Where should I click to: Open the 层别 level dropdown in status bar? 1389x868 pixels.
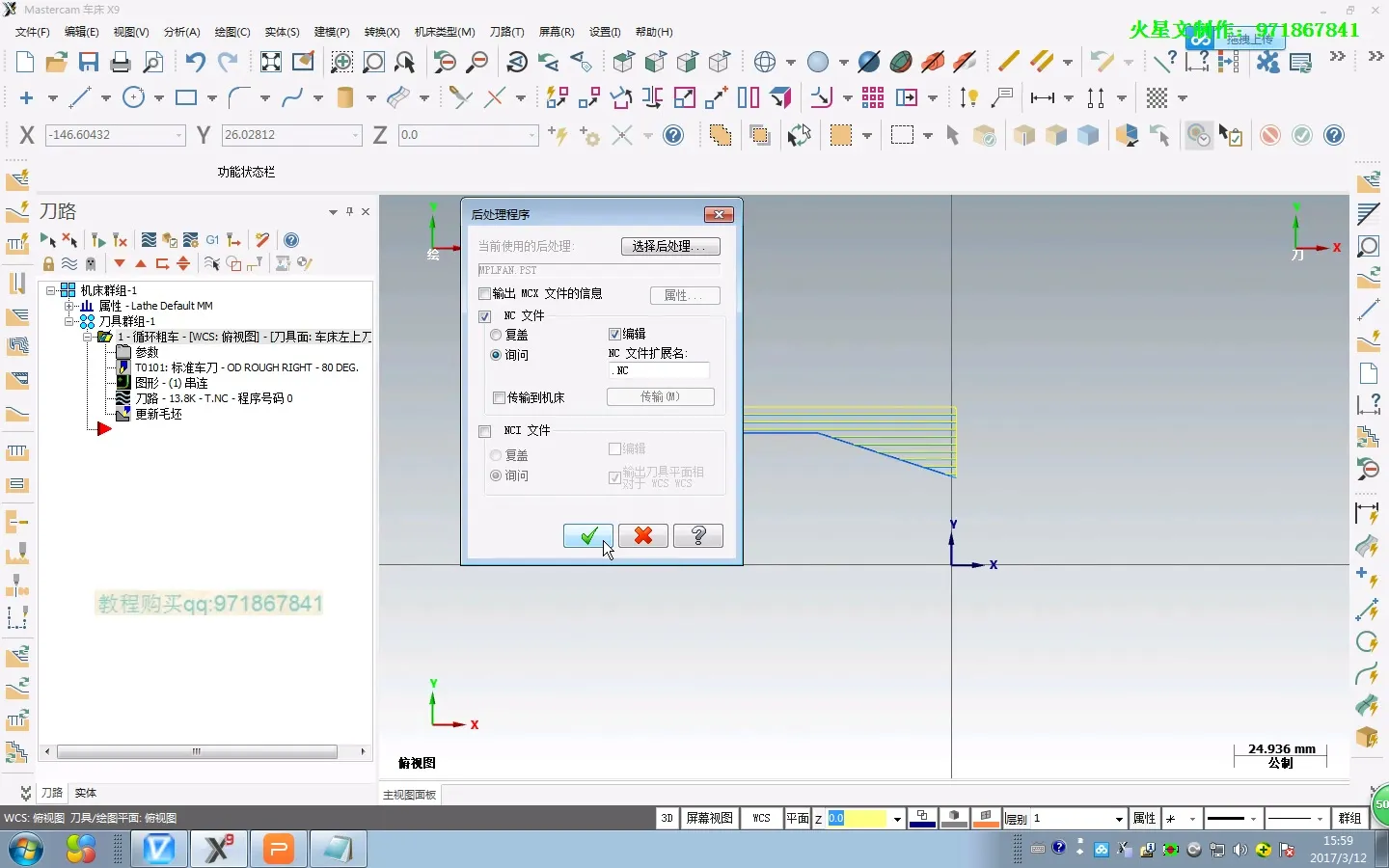1119,819
